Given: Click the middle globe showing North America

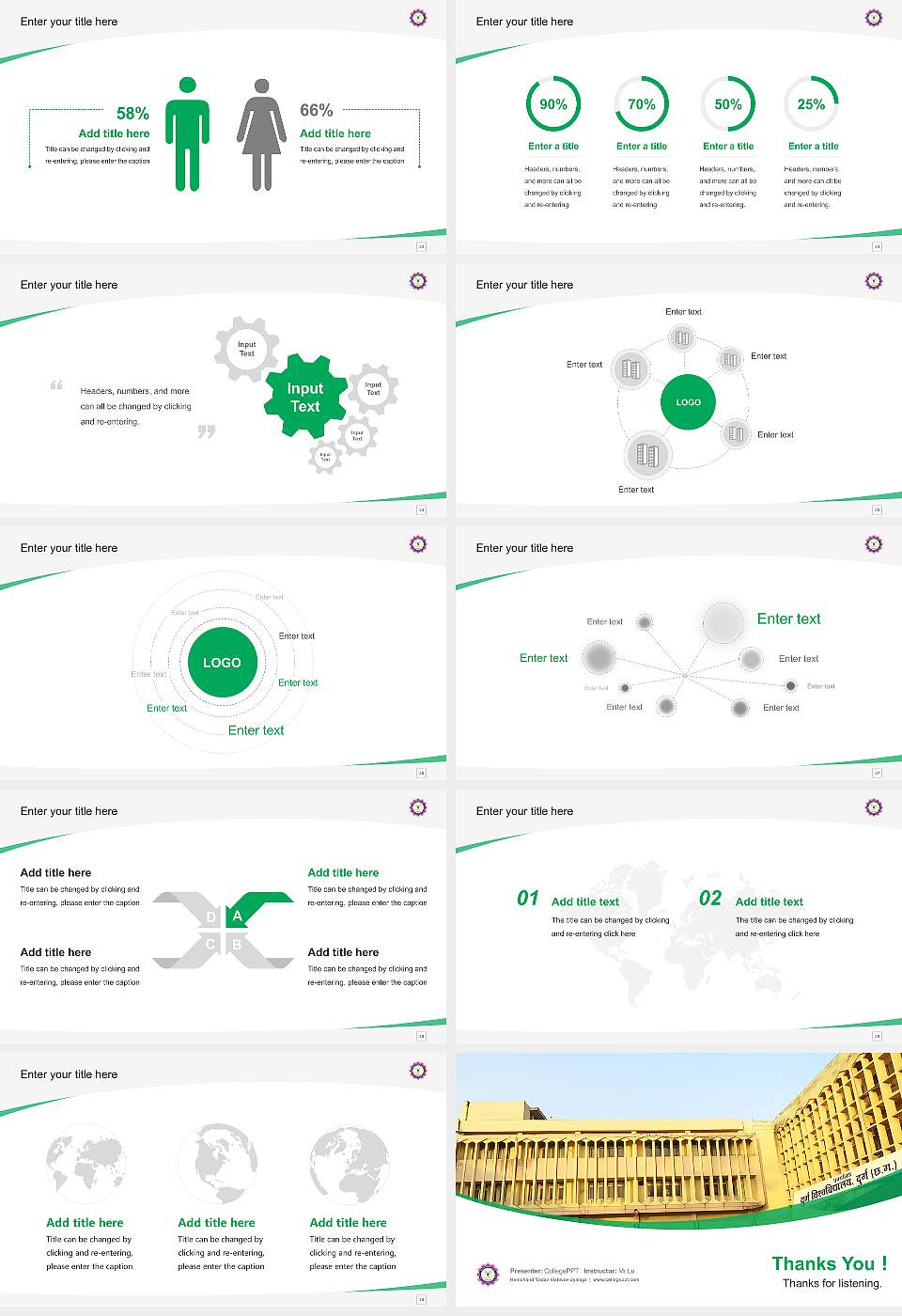Looking at the screenshot, I should 217,1164.
